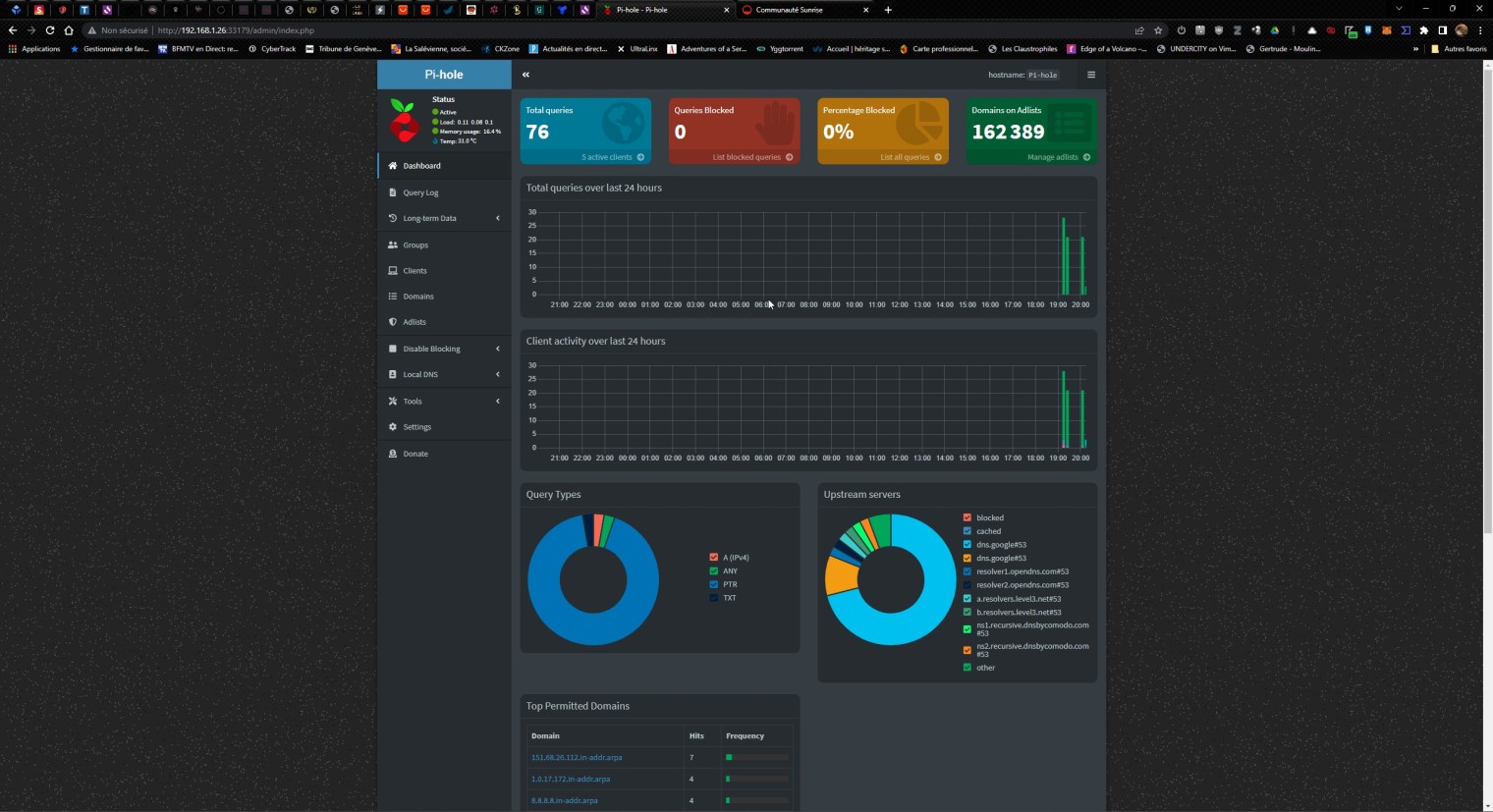1493x812 pixels.
Task: Go to Adlists shield icon
Action: (x=393, y=322)
